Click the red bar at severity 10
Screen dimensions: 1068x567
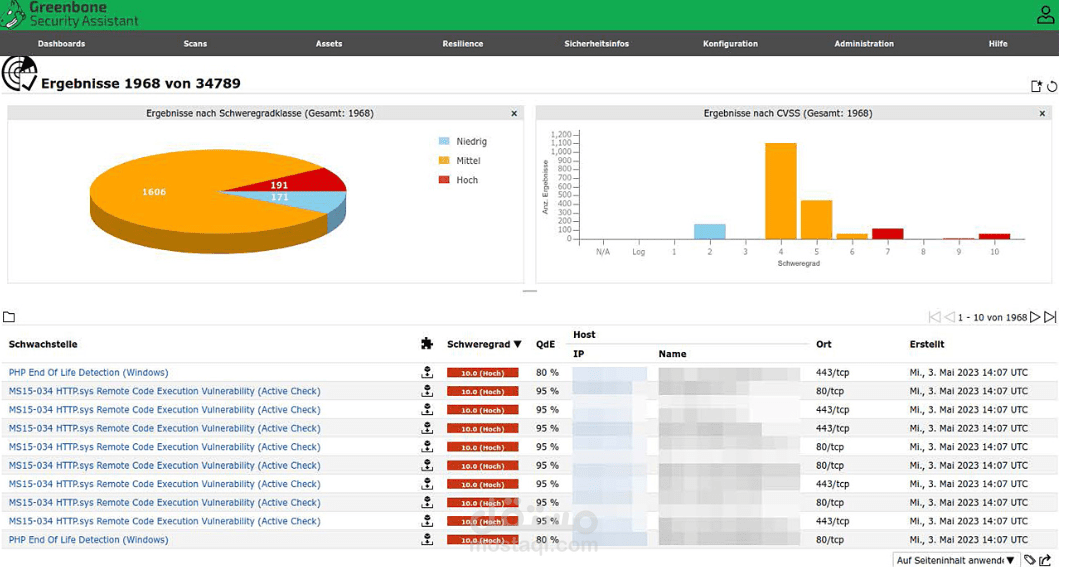994,236
